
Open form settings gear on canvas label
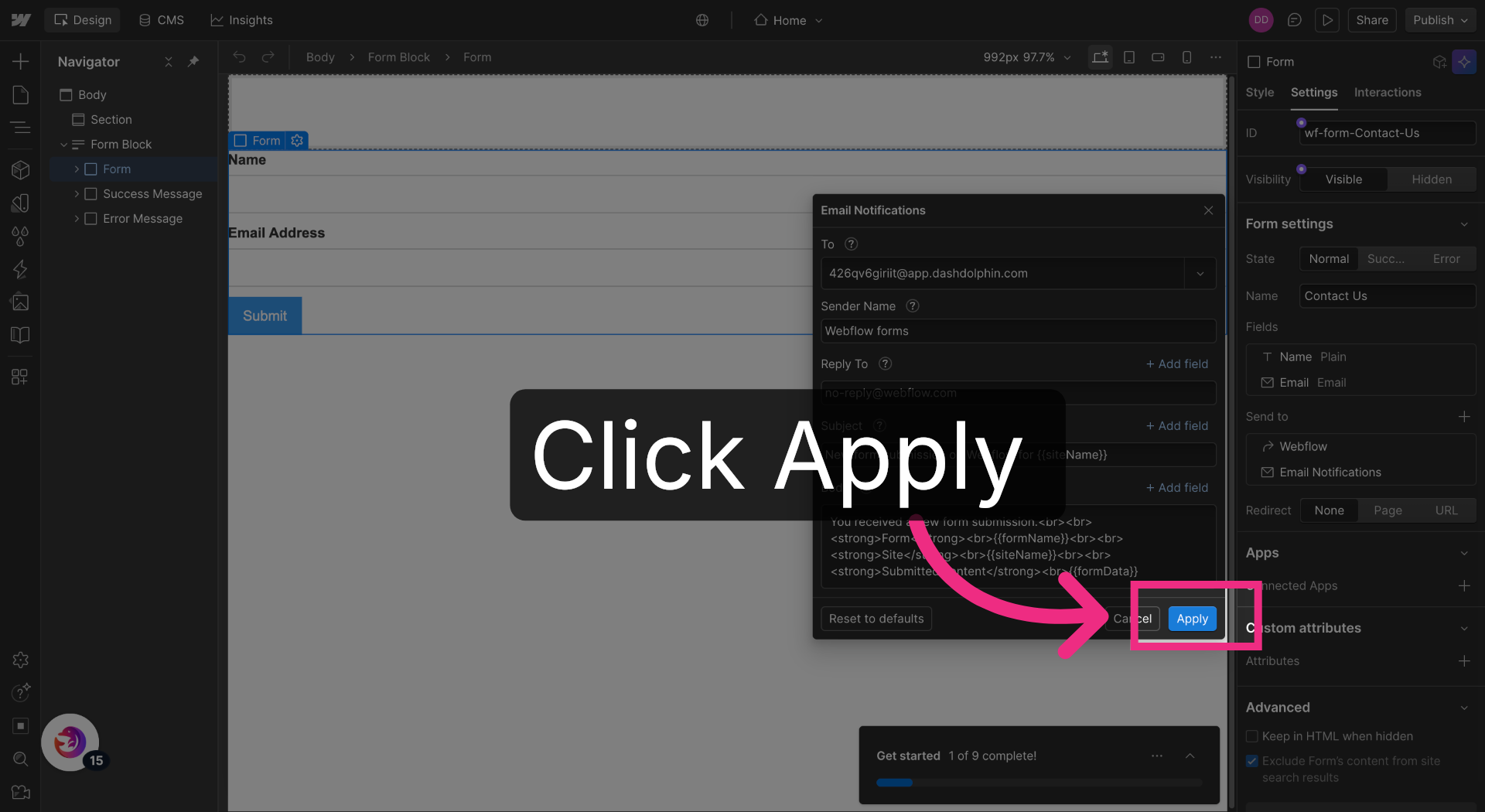coord(297,140)
